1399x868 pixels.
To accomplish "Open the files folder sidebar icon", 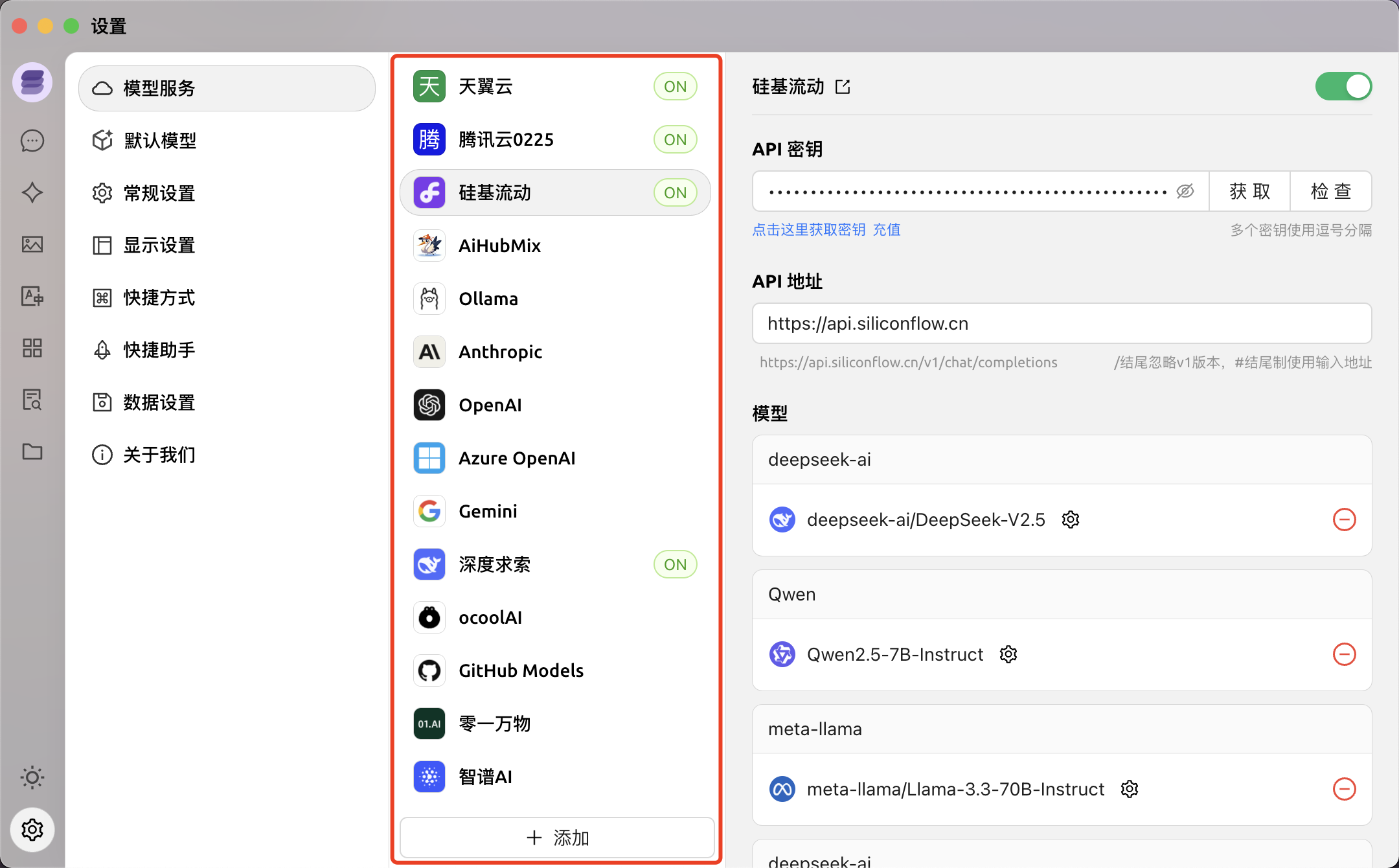I will [32, 451].
